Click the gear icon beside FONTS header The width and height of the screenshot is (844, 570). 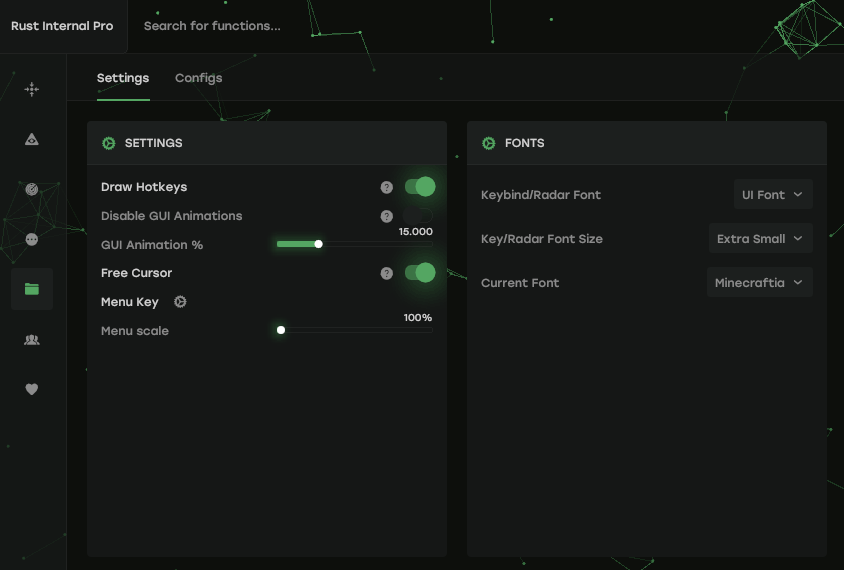[x=489, y=143]
